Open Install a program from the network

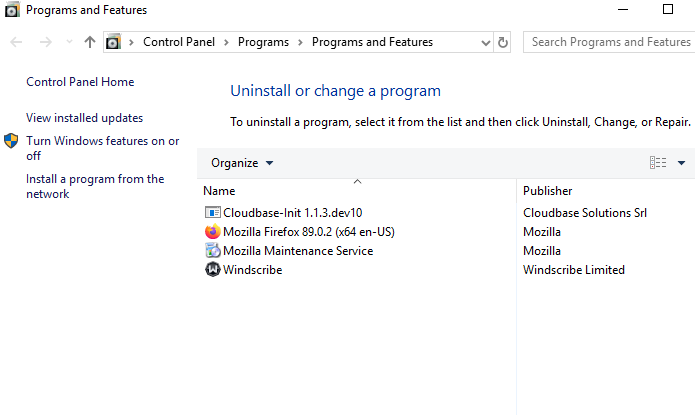(x=95, y=186)
